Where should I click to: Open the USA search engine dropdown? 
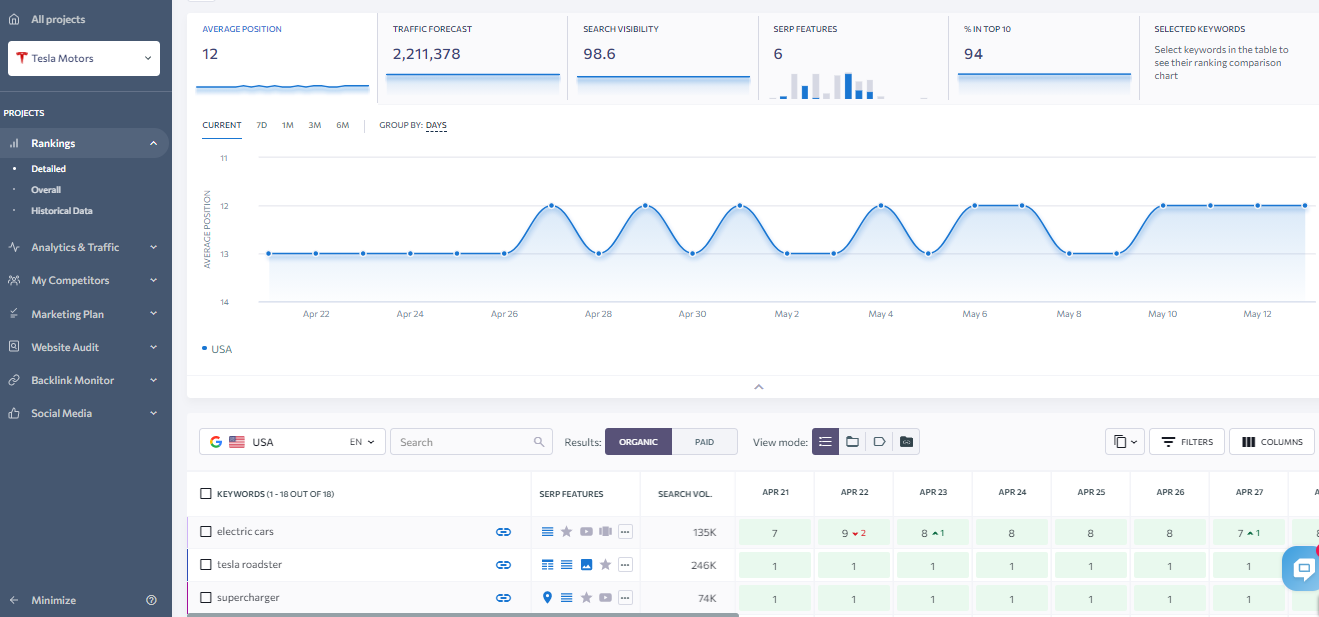point(292,442)
